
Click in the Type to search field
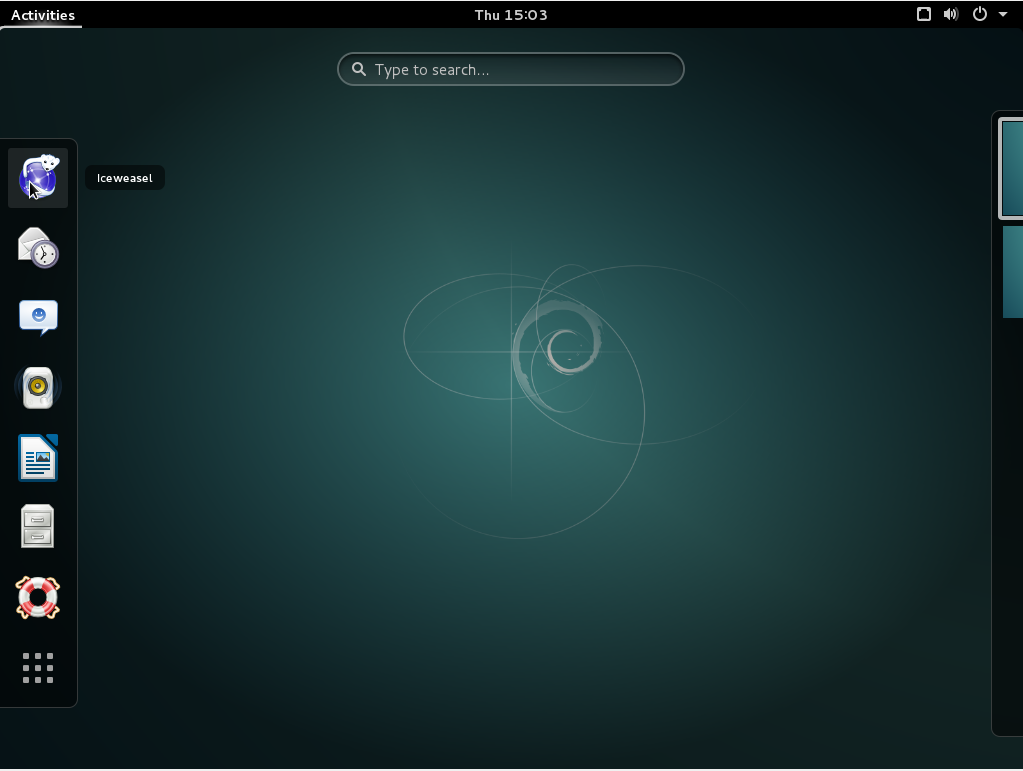[x=520, y=70]
